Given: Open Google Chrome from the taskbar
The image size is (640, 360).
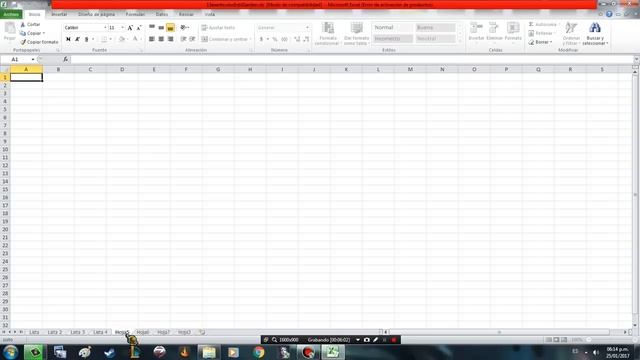Looking at the screenshot, I should coord(258,352).
